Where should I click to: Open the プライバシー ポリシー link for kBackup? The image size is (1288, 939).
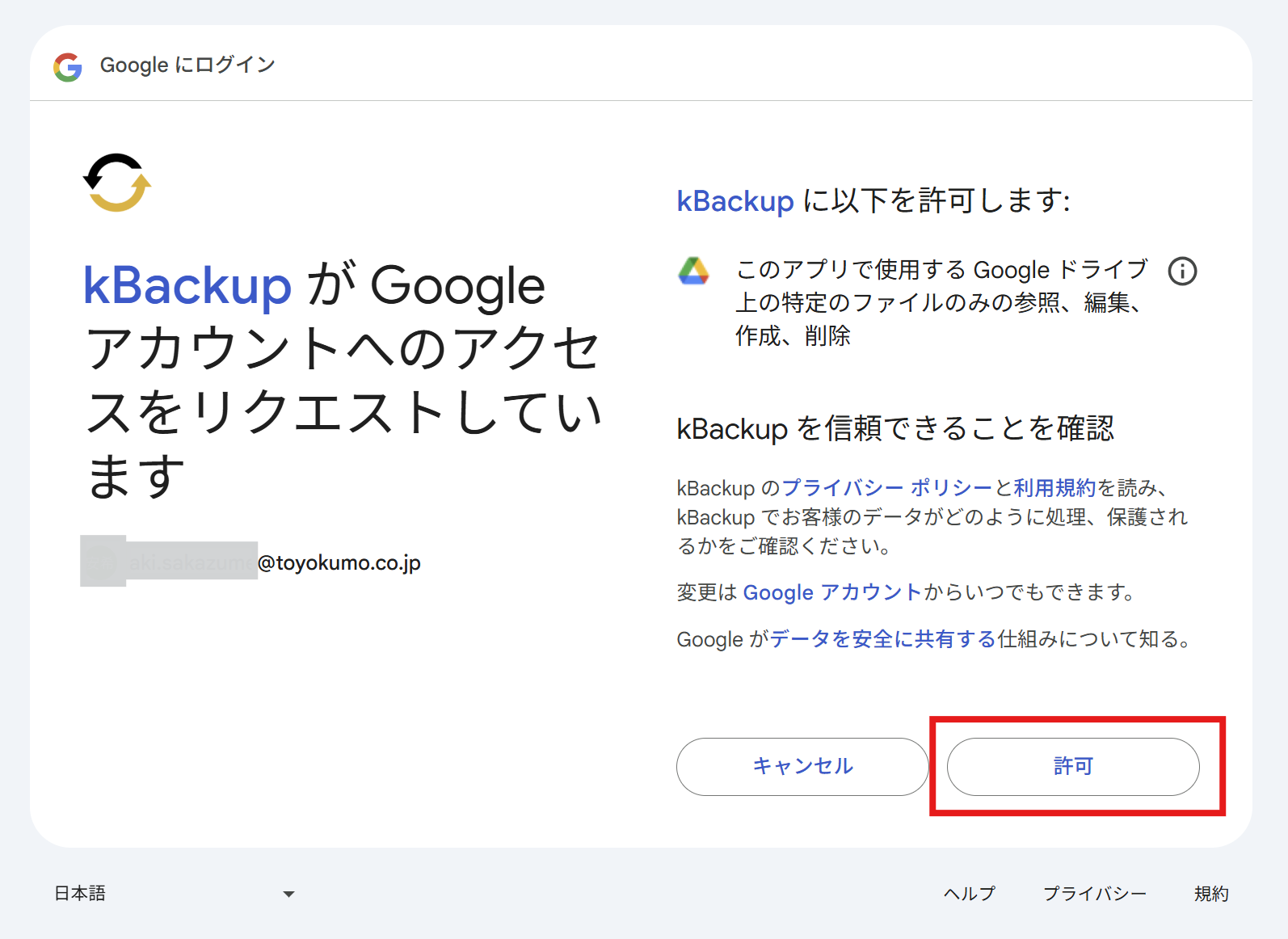[886, 488]
